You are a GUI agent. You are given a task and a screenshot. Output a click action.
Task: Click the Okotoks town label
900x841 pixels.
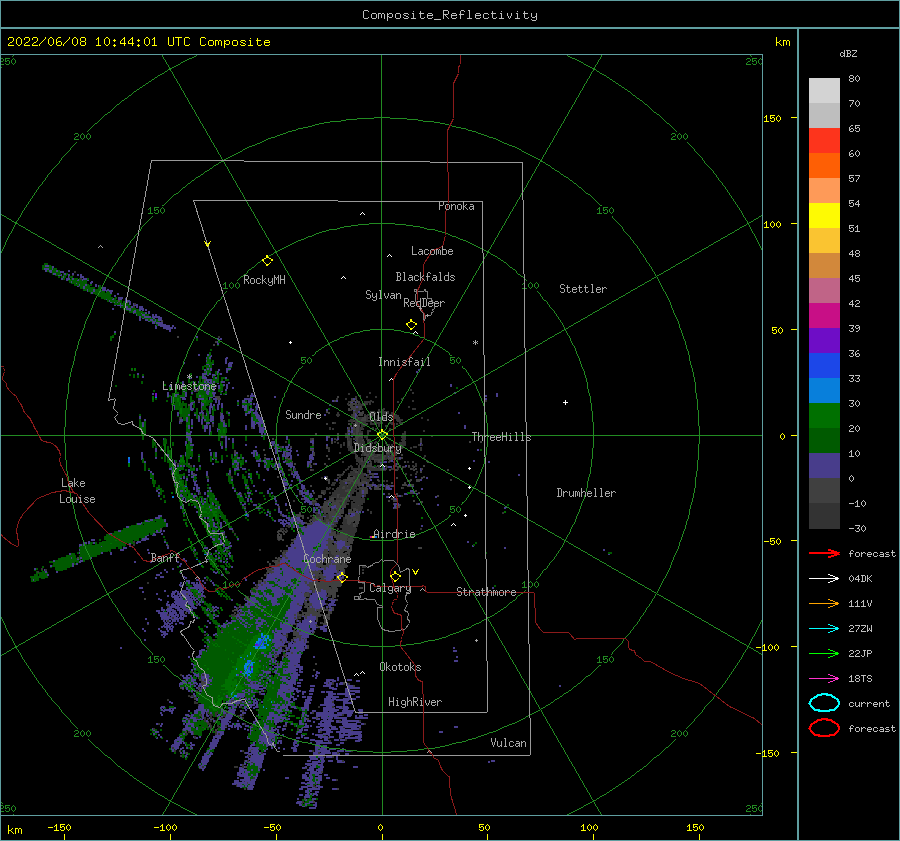tap(400, 667)
